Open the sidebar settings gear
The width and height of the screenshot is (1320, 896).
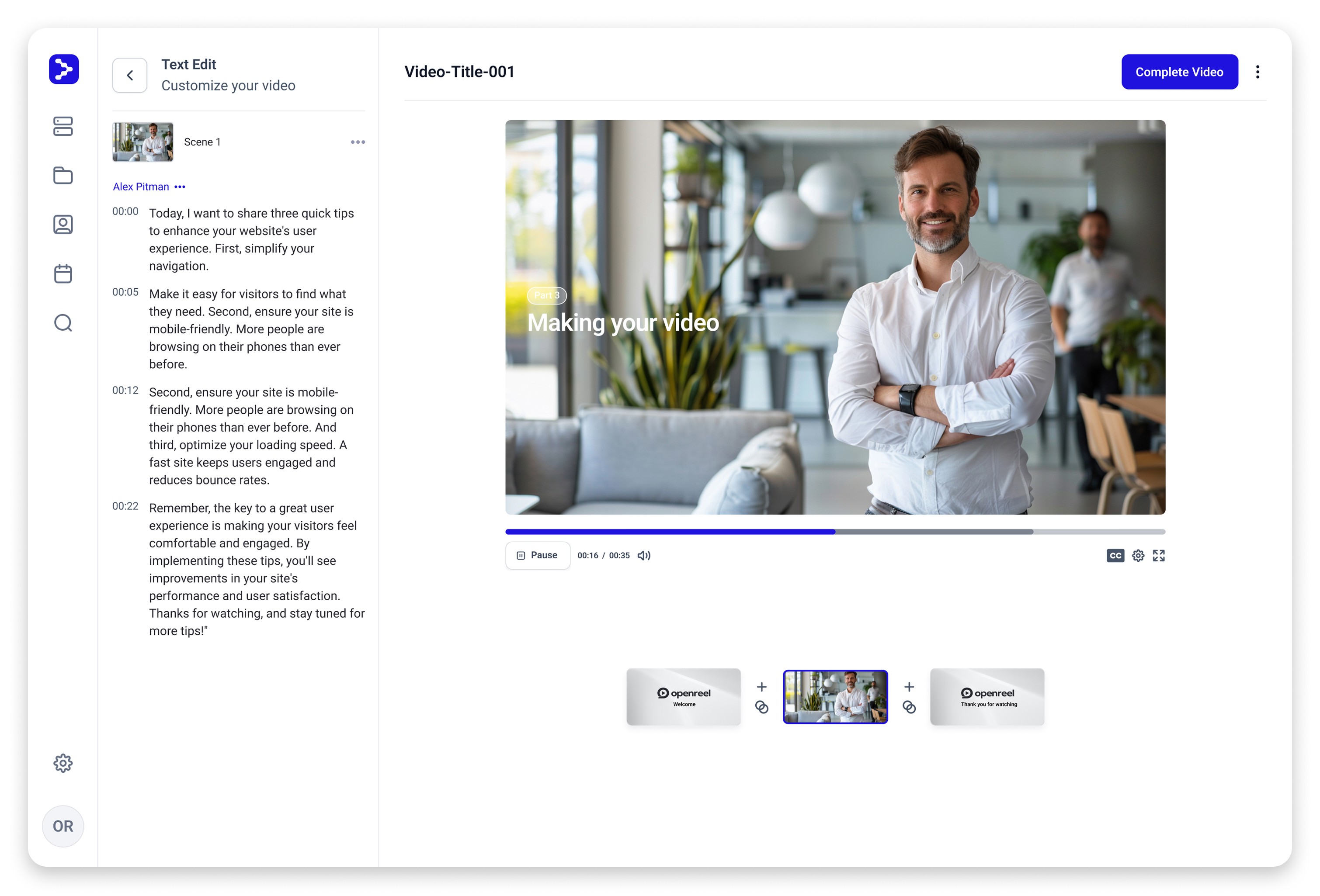coord(63,763)
